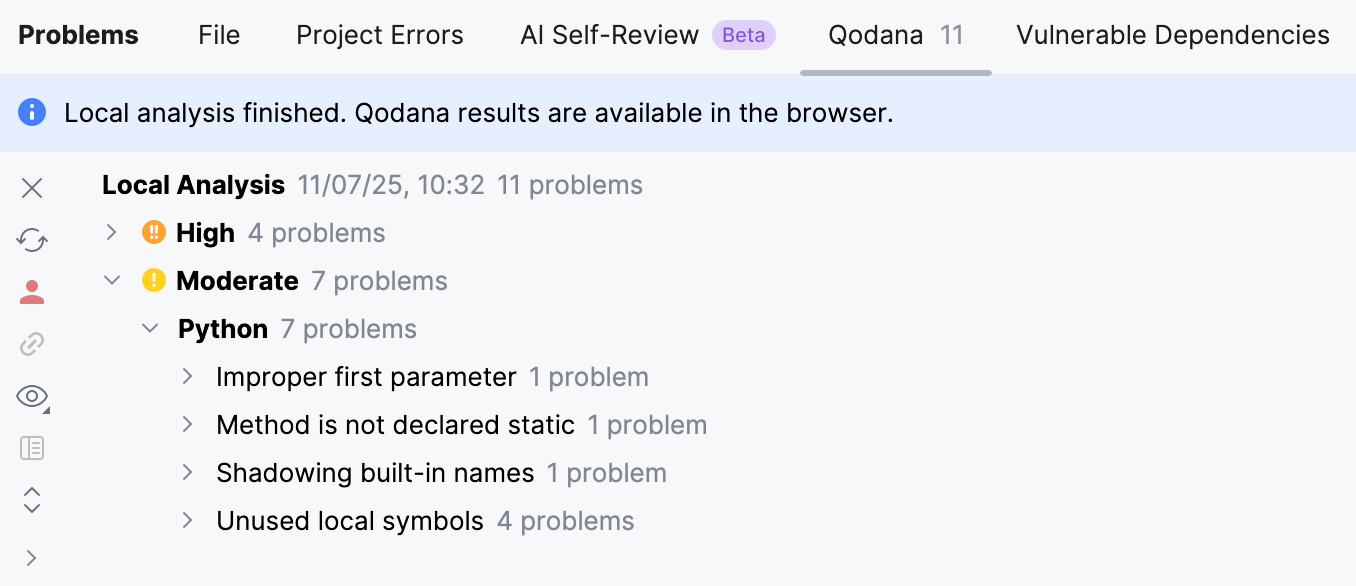Collapse the Moderate problems group
Screen dimensions: 1356x586
click(x=112, y=280)
